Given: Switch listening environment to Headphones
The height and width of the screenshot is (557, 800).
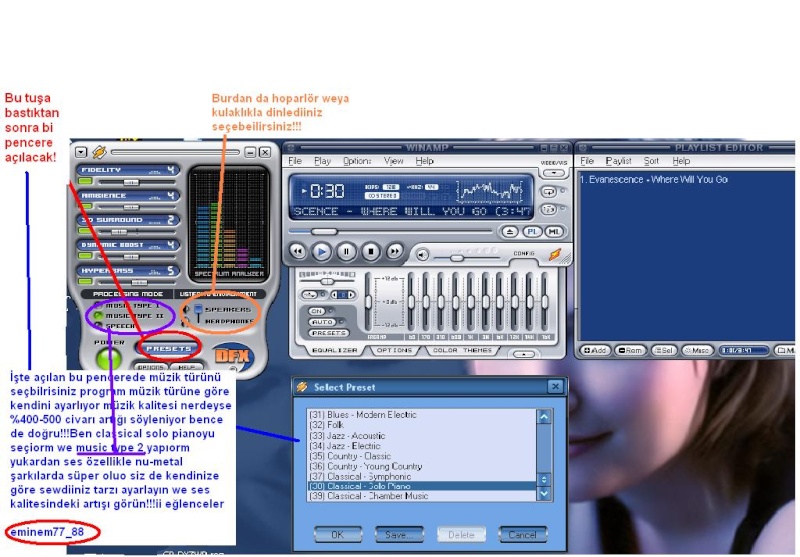Looking at the screenshot, I should coord(229,321).
